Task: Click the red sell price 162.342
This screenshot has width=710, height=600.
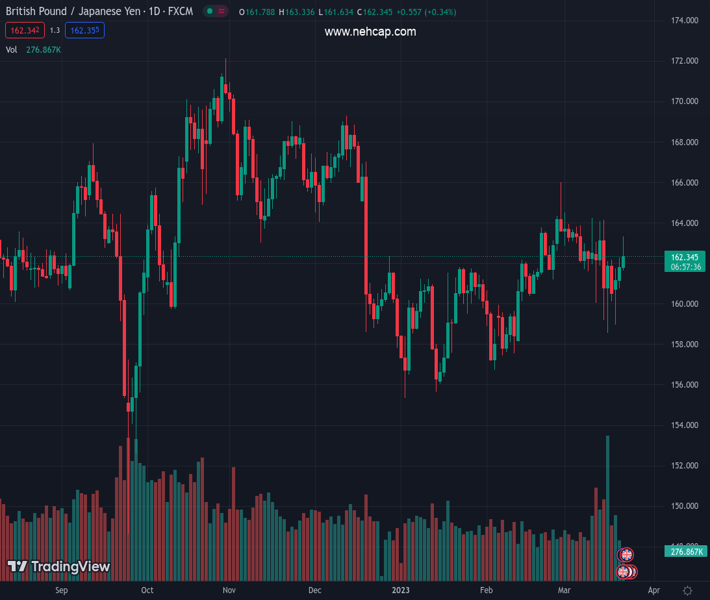Action: [x=24, y=31]
